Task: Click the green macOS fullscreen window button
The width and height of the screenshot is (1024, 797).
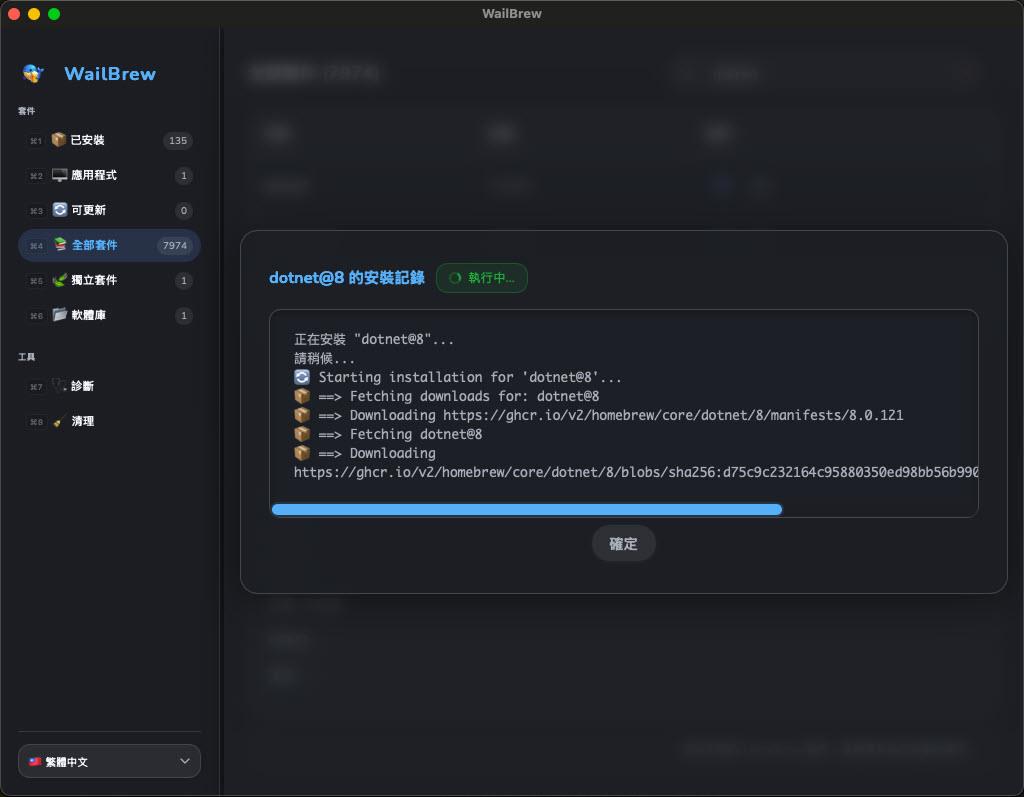Action: 54,14
